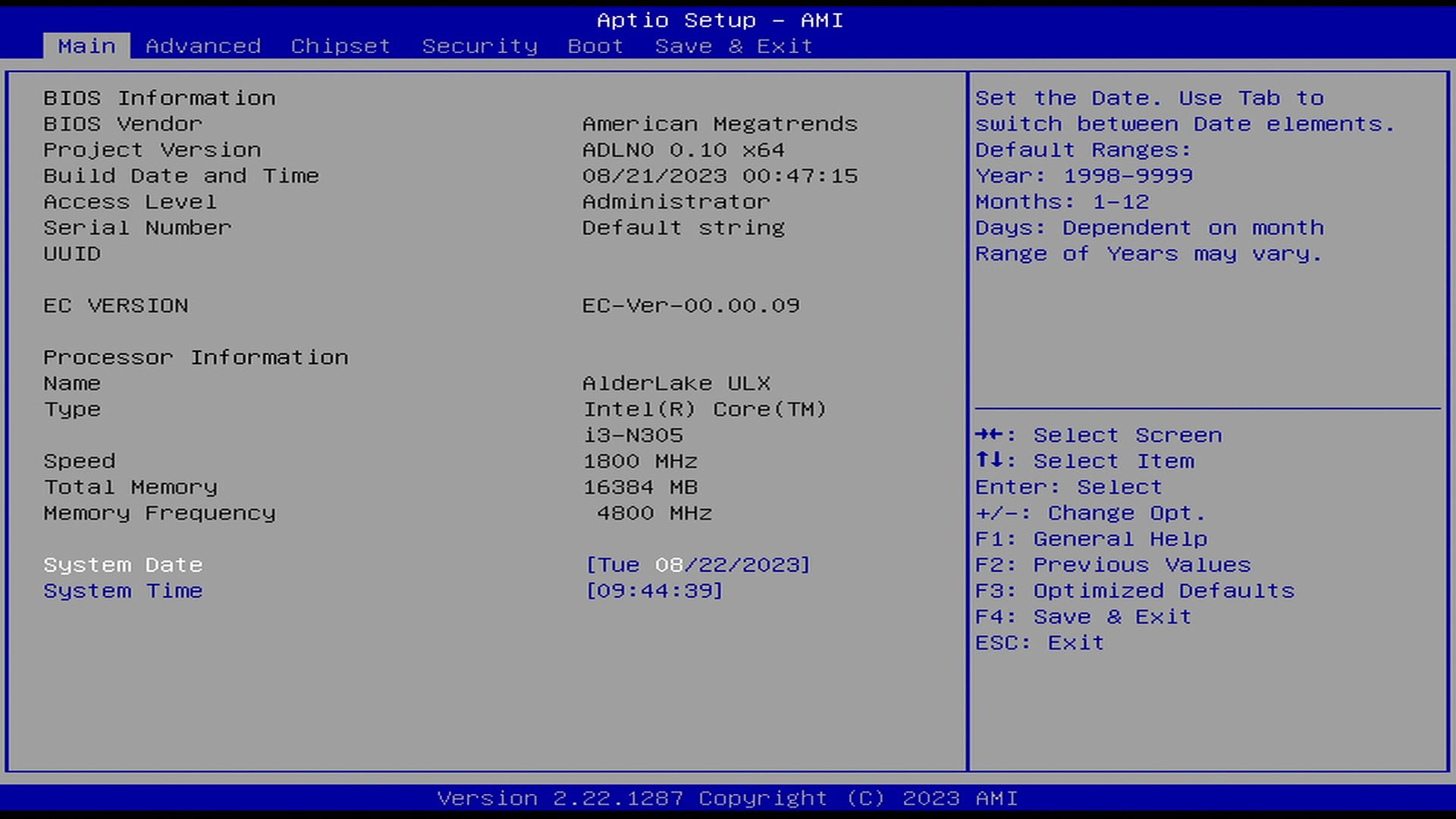Viewport: 1456px width, 819px height.
Task: Click the Total Memory label
Action: coord(130,487)
